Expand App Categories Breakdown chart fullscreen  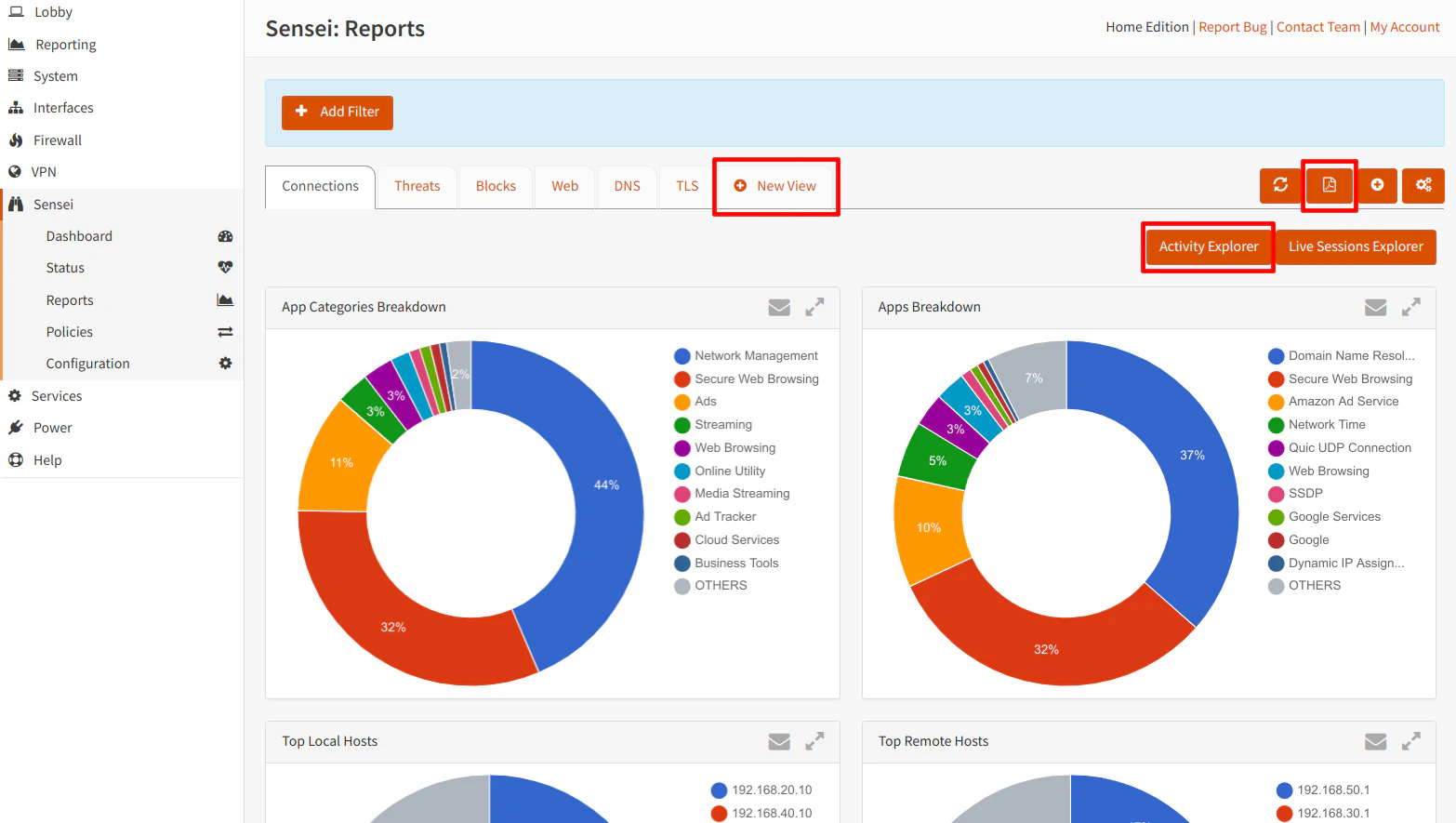tap(814, 307)
